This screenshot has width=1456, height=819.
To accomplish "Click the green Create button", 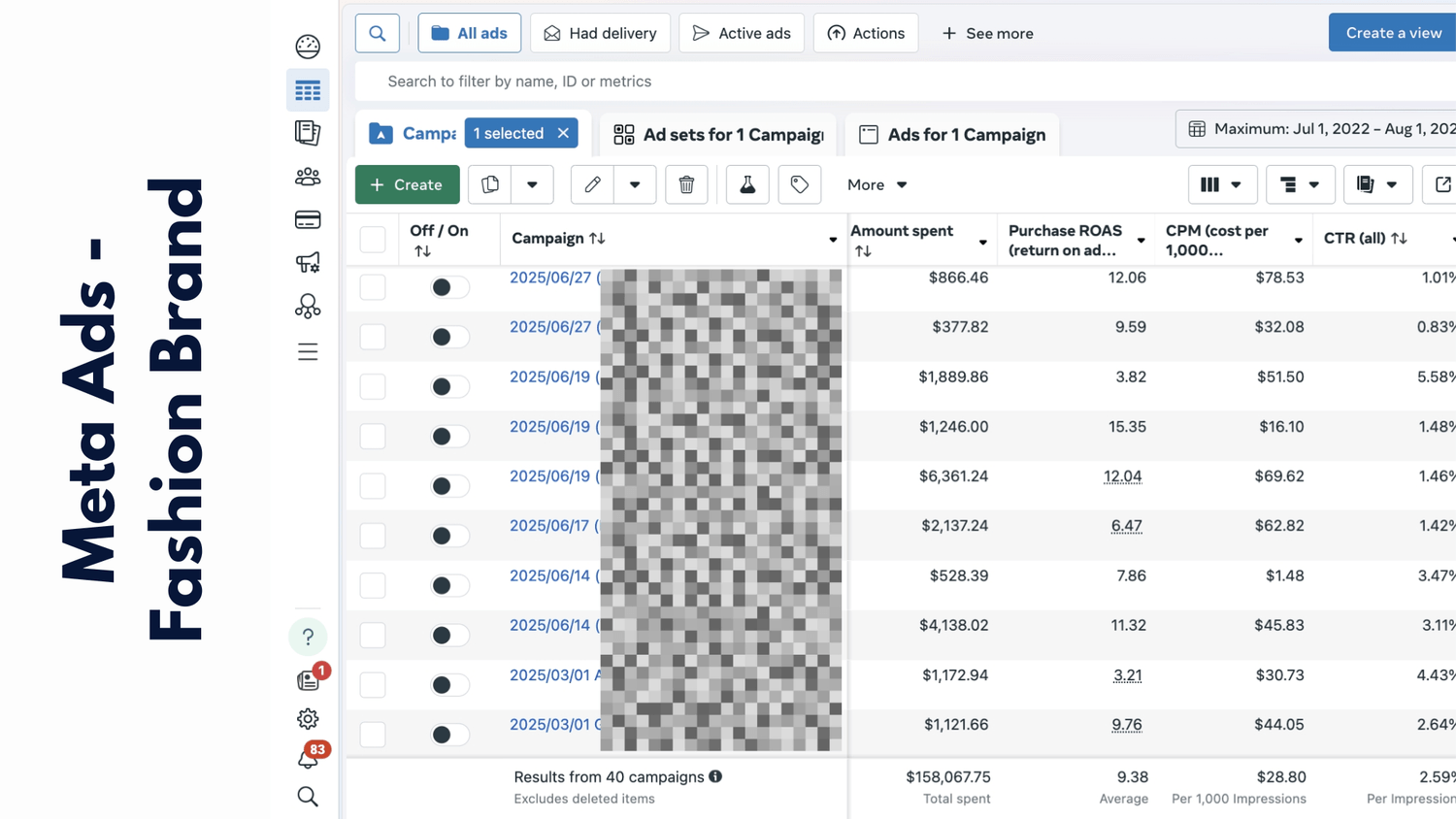I will point(407,184).
